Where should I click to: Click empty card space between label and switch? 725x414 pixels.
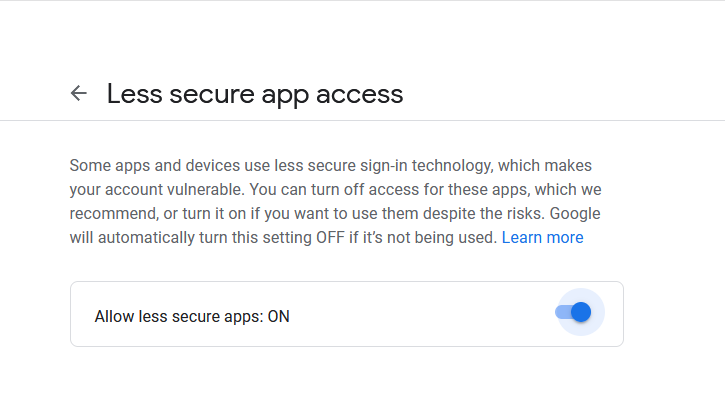point(420,315)
